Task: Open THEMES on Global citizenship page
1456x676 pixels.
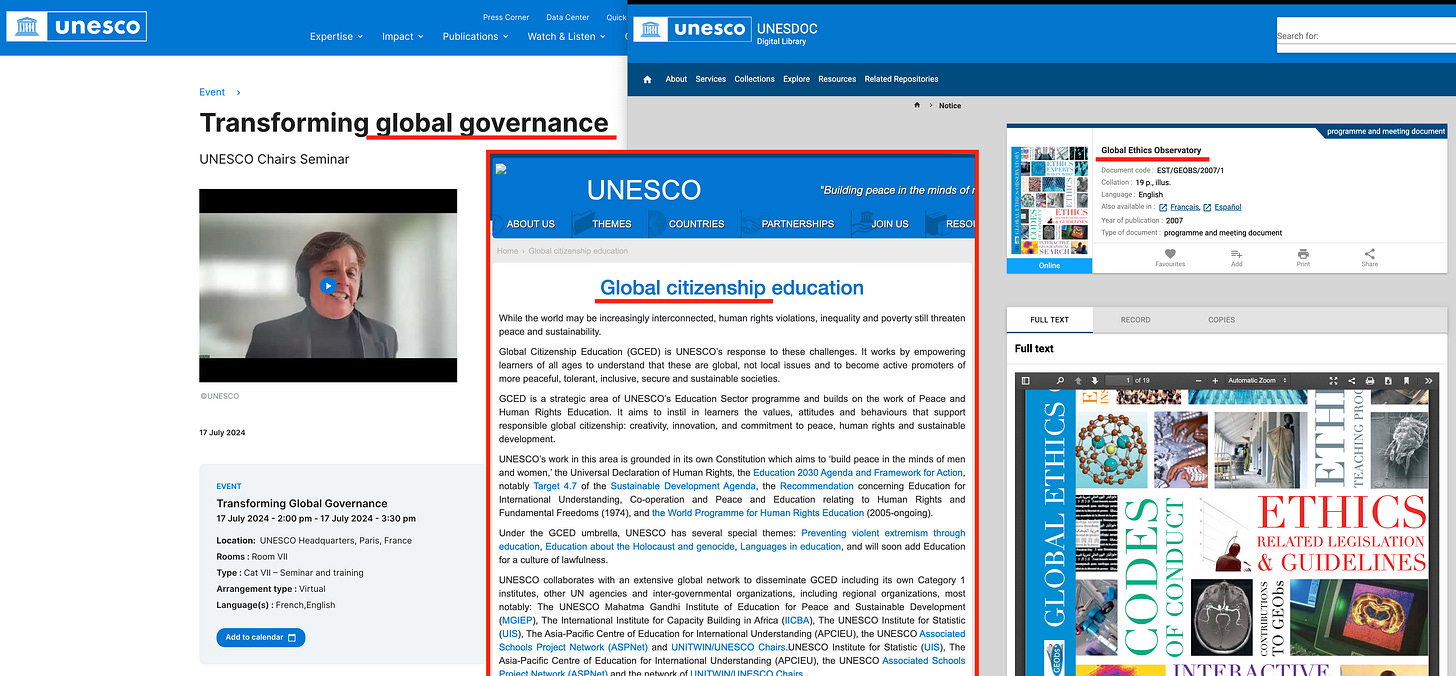Action: (611, 224)
